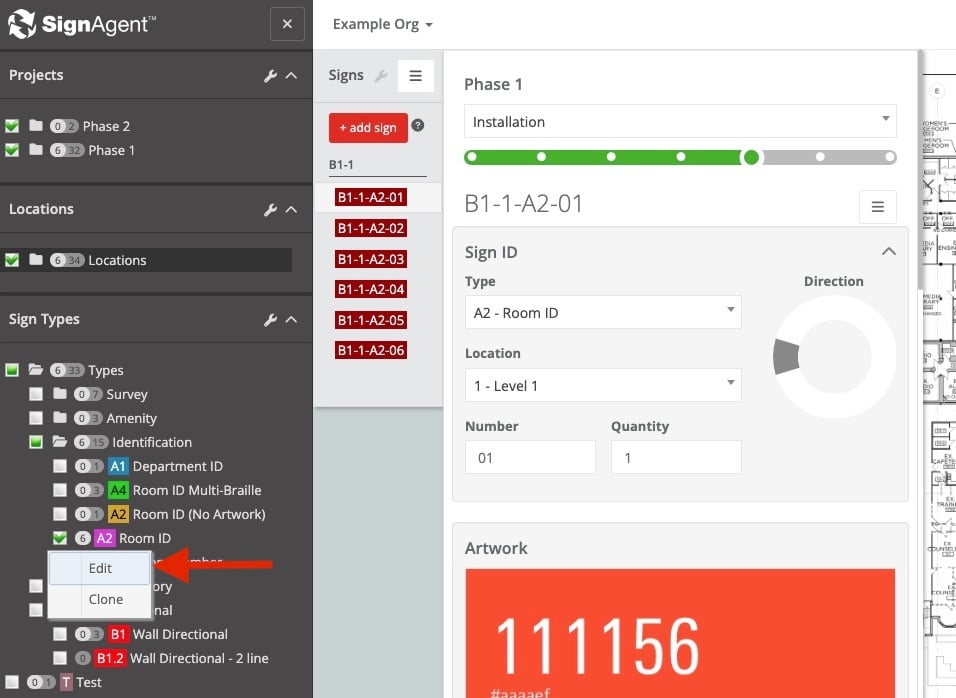Open the Type dropdown A2 - Room ID

point(603,313)
